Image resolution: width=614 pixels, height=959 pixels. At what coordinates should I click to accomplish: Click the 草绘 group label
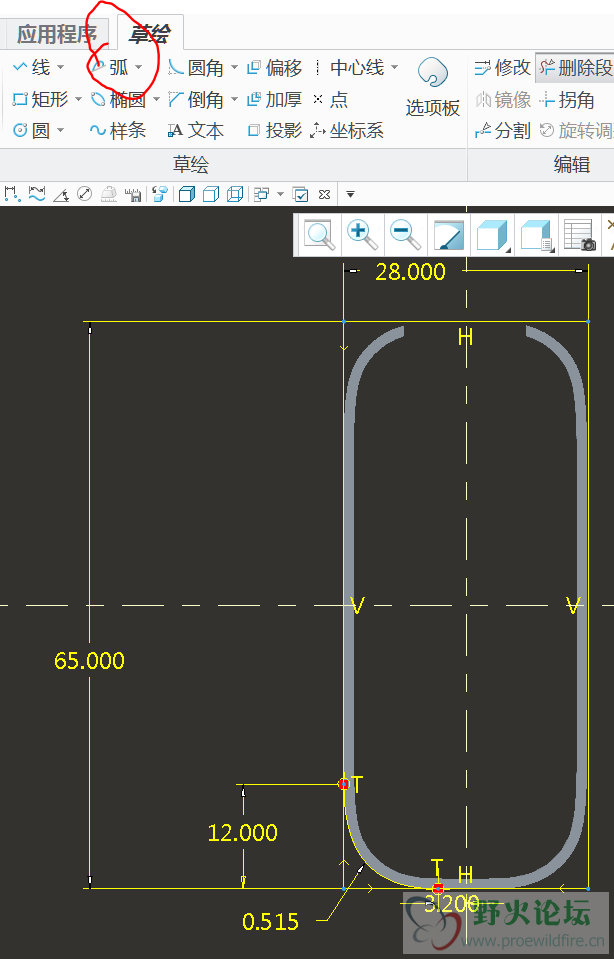[x=191, y=164]
